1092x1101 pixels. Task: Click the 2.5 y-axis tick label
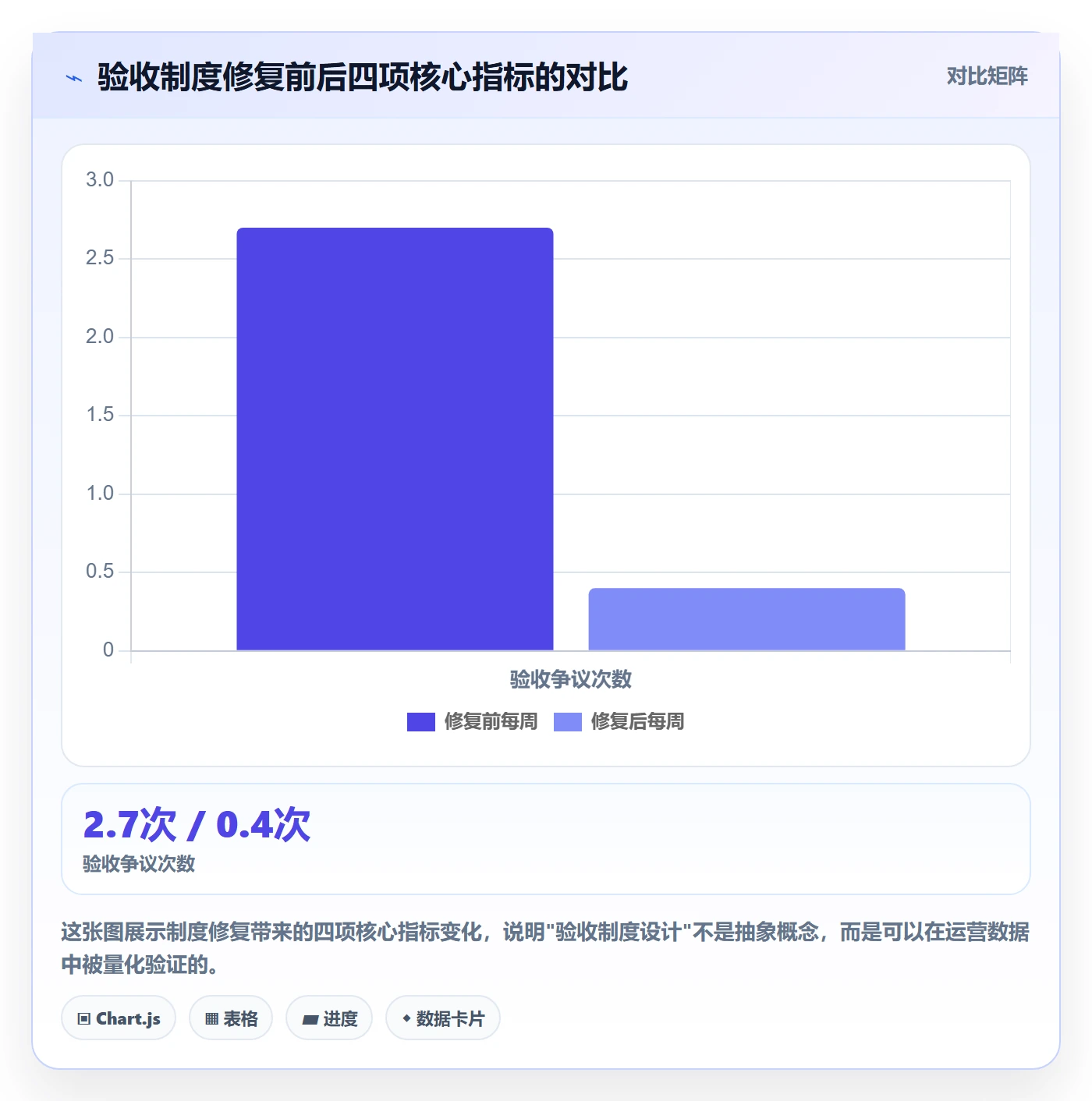(100, 258)
